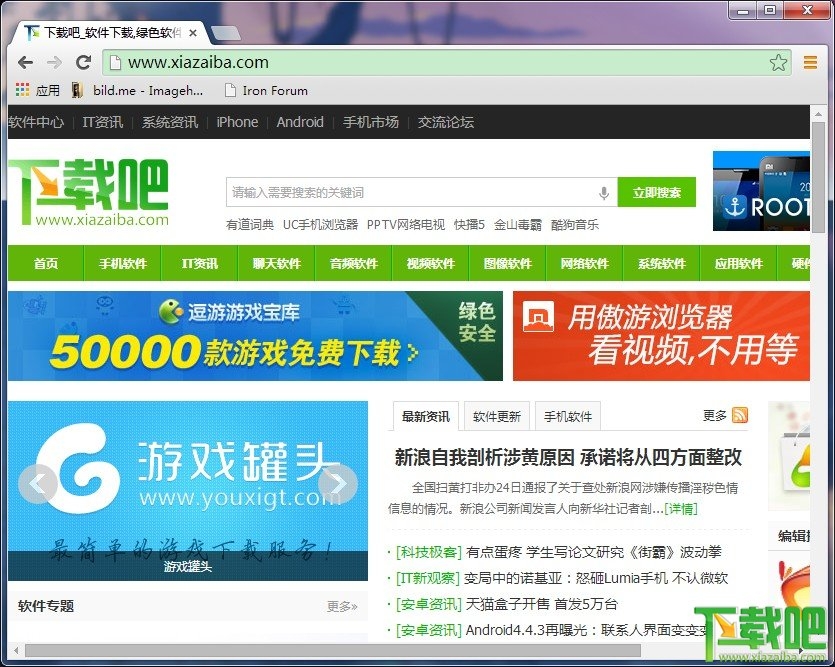Click the 有道词典 hot search link
Viewport: 835px width, 667px height.
(x=250, y=225)
